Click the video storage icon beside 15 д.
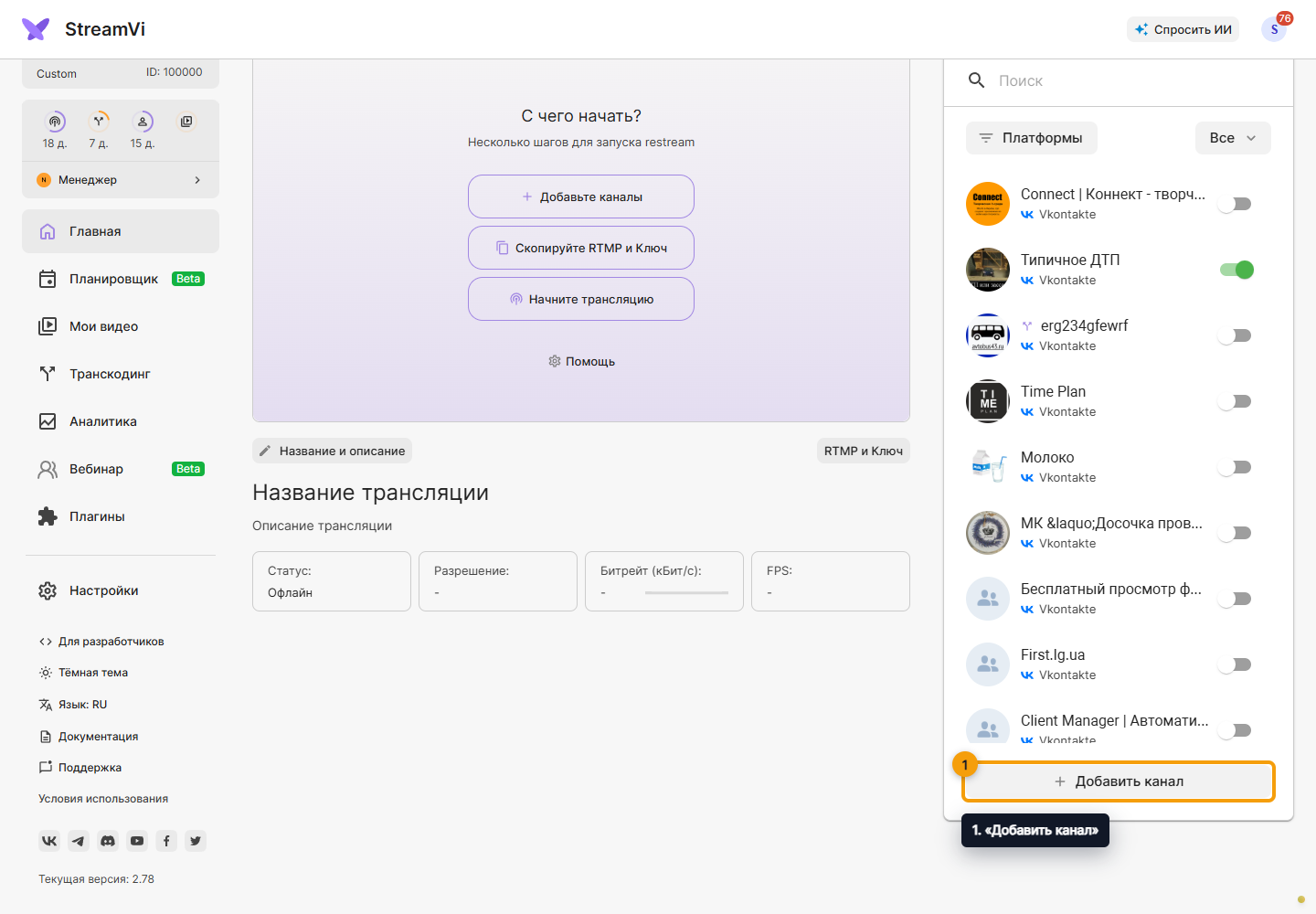This screenshot has height=914, width=1316. pos(186,122)
